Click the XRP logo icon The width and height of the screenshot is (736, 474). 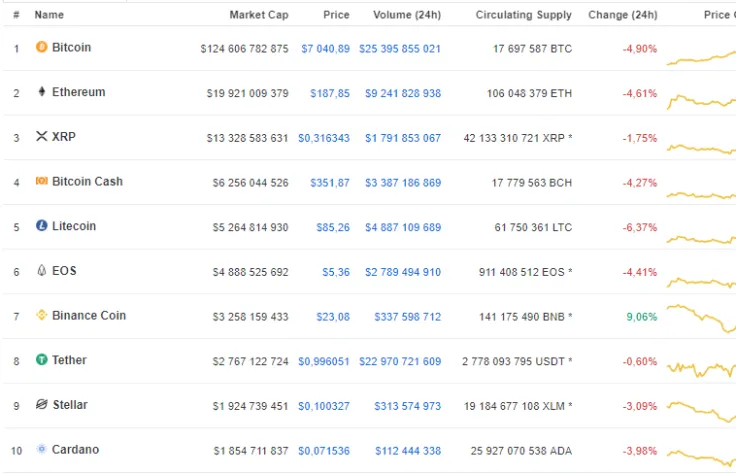(x=42, y=136)
